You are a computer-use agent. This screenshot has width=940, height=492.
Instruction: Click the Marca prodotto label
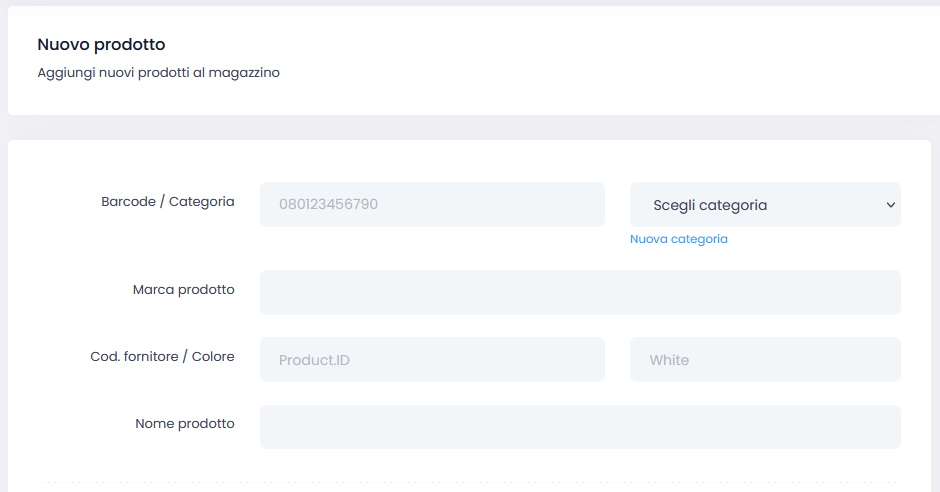tap(183, 289)
